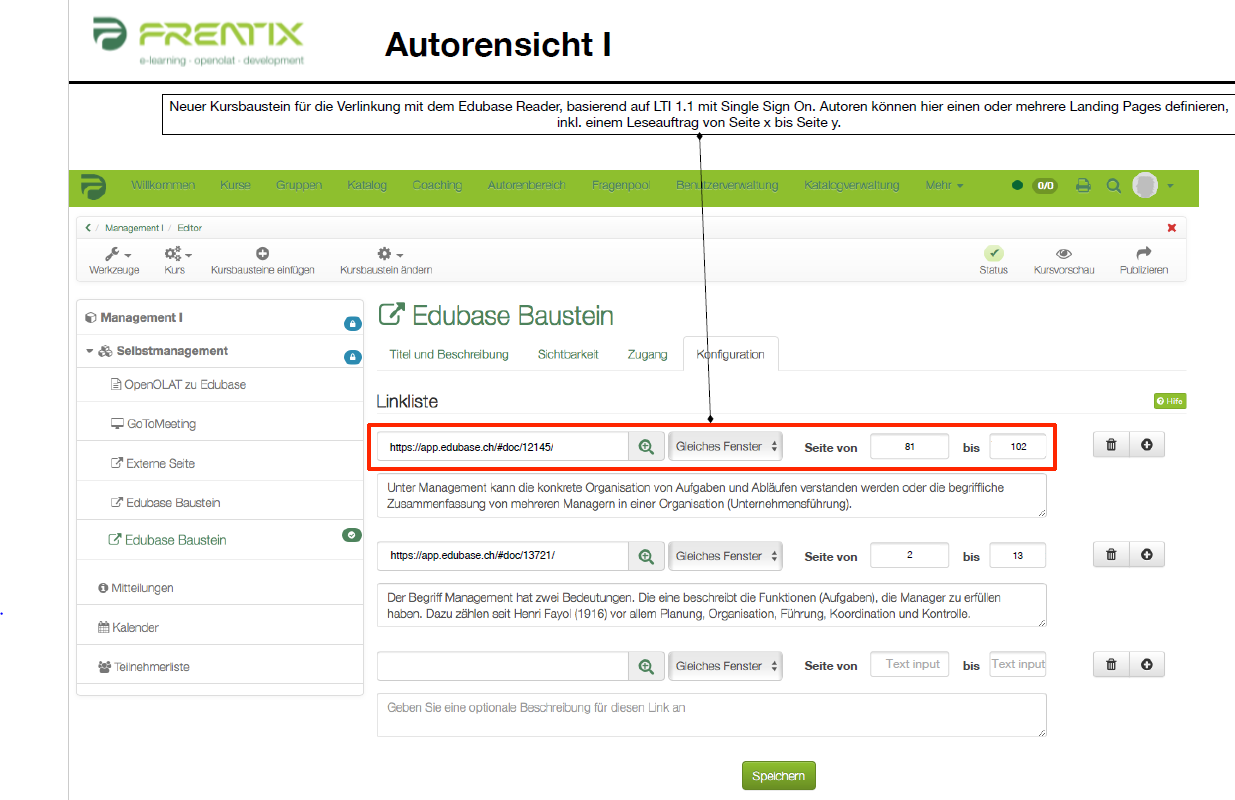Viewport: 1235px width, 800px height.
Task: Click the 0/0 counter badge in top bar
Action: click(x=1045, y=185)
